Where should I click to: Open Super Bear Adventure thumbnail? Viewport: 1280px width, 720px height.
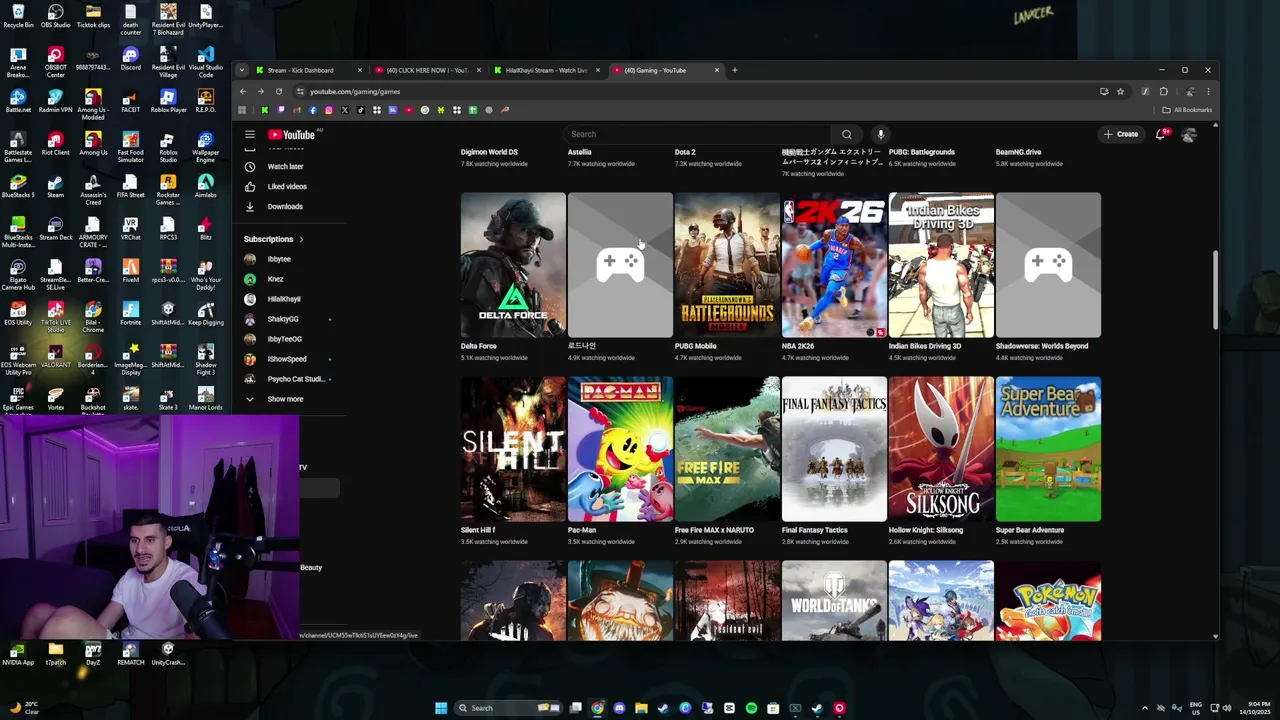coord(1048,449)
